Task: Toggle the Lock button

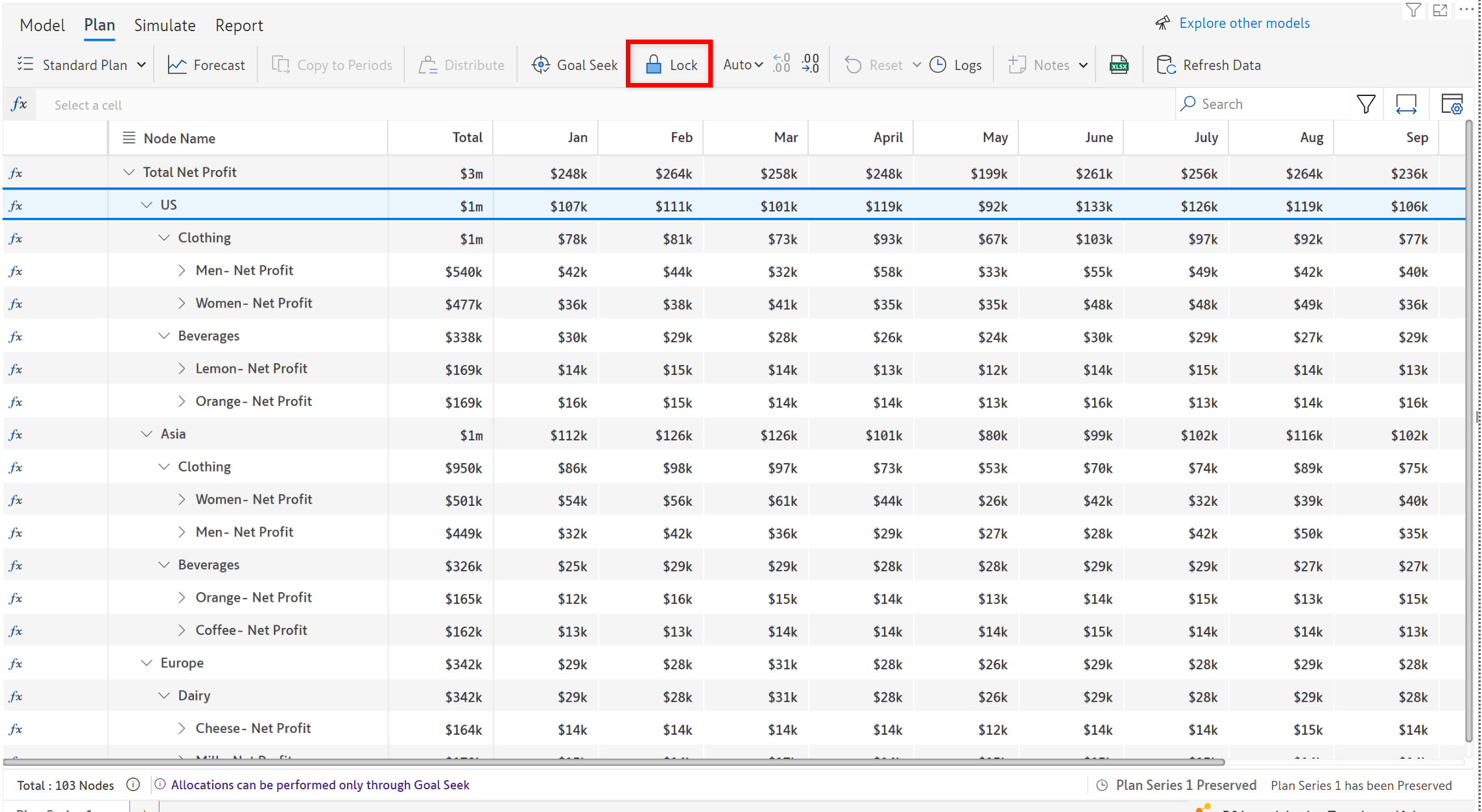Action: tap(670, 65)
